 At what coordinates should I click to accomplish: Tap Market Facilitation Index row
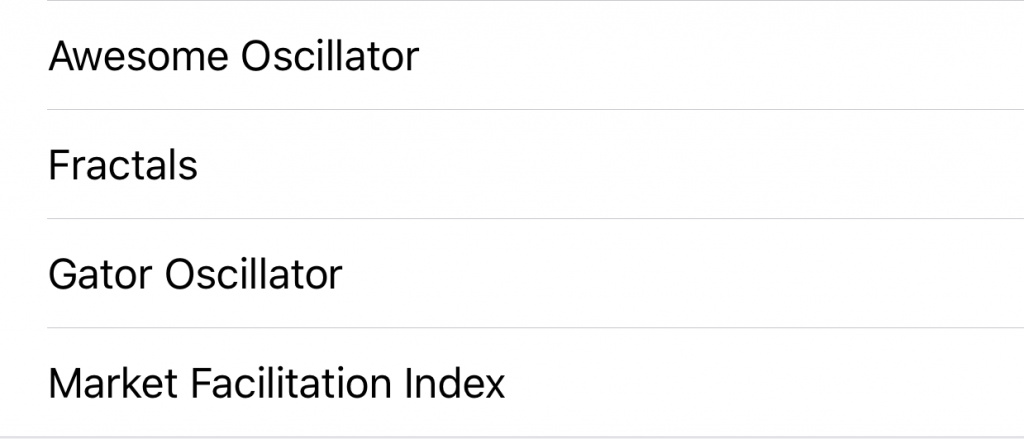[x=512, y=382]
